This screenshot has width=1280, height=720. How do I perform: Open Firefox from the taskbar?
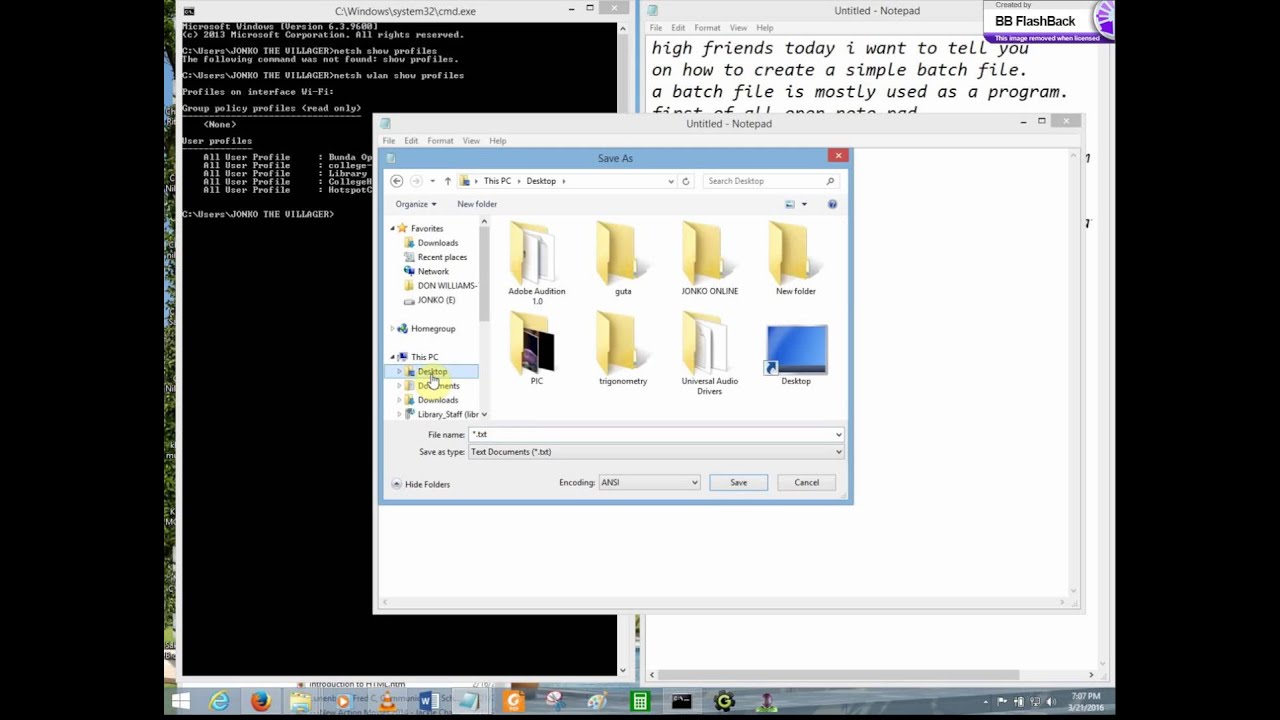pyautogui.click(x=261, y=702)
